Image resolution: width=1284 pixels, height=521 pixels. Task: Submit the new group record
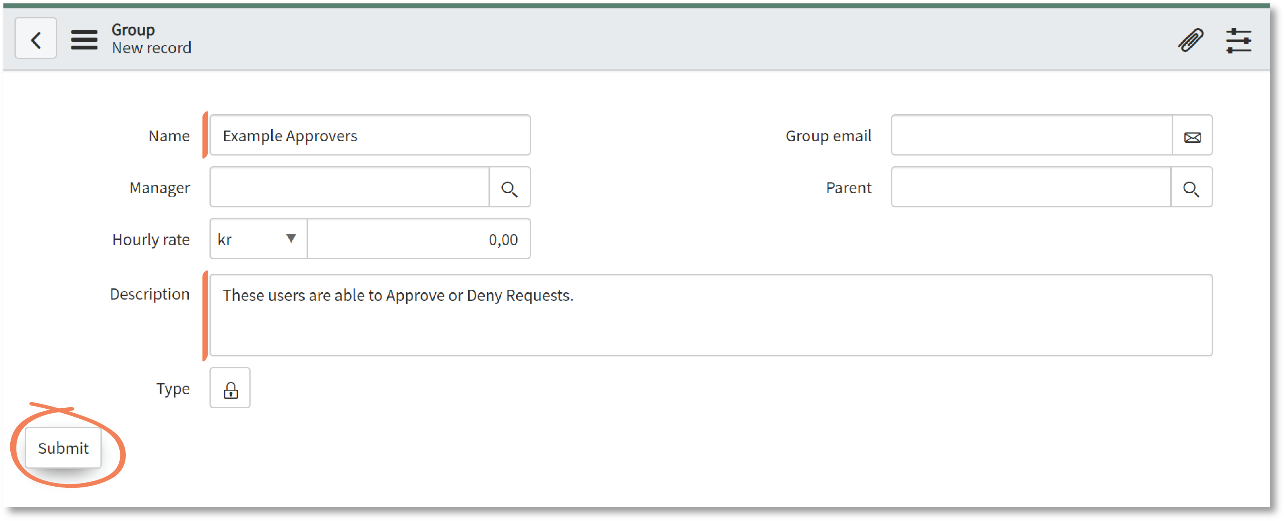63,448
